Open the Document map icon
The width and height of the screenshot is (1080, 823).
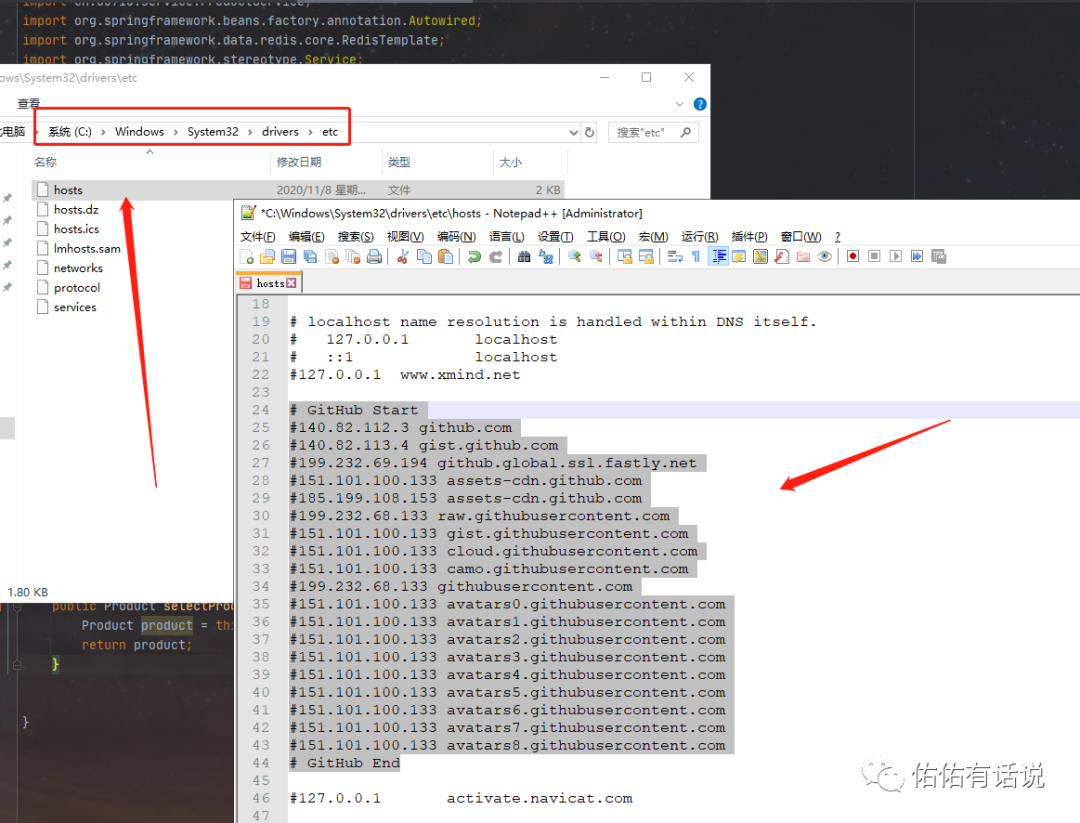(x=760, y=257)
